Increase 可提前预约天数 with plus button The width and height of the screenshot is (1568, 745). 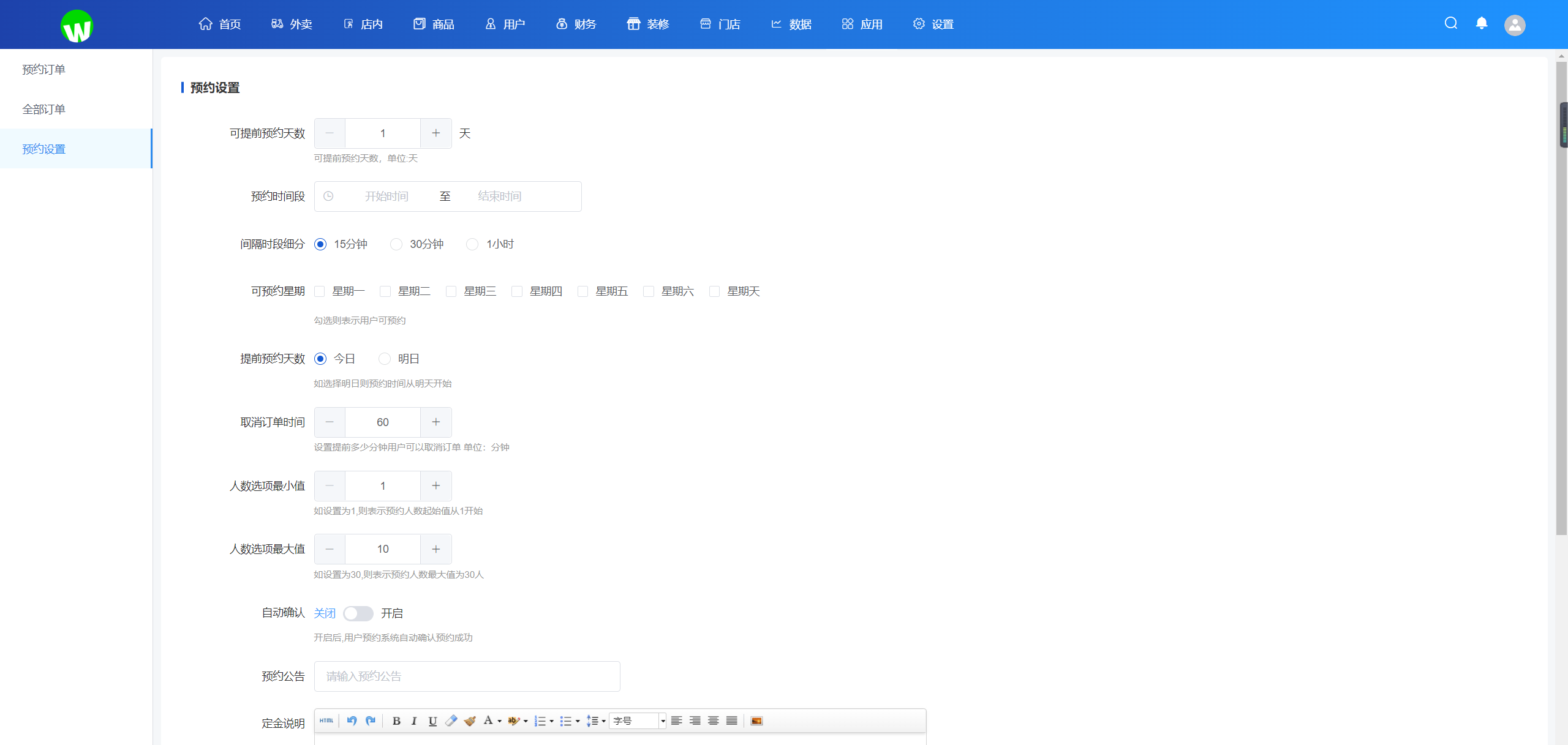[436, 133]
